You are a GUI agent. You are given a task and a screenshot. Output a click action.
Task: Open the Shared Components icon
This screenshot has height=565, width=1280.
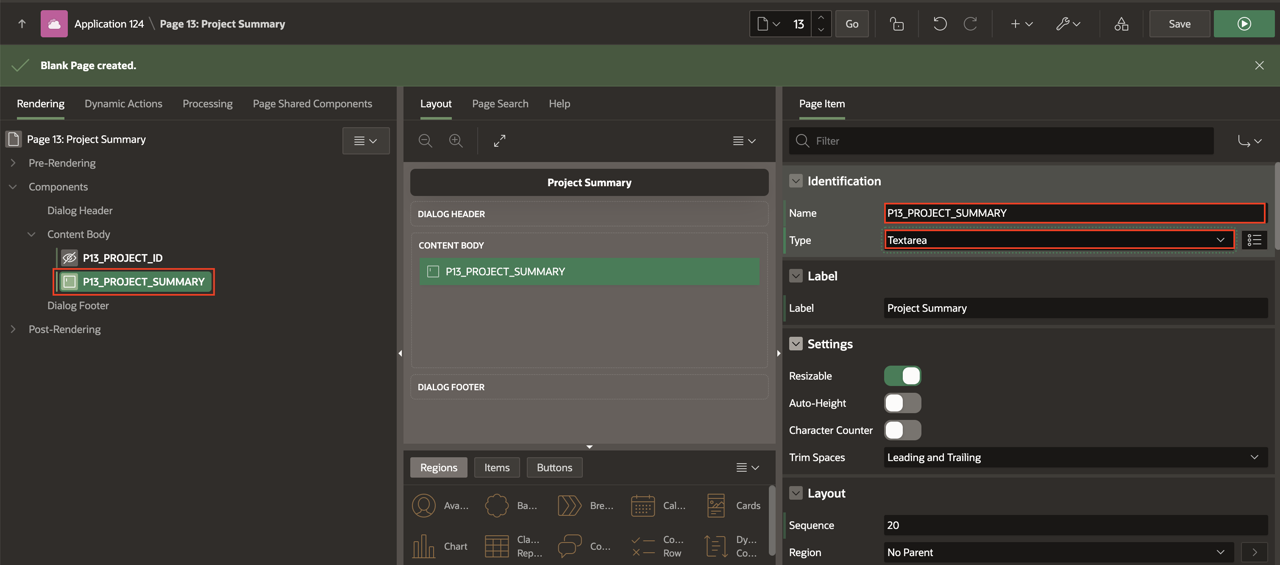tap(1121, 24)
